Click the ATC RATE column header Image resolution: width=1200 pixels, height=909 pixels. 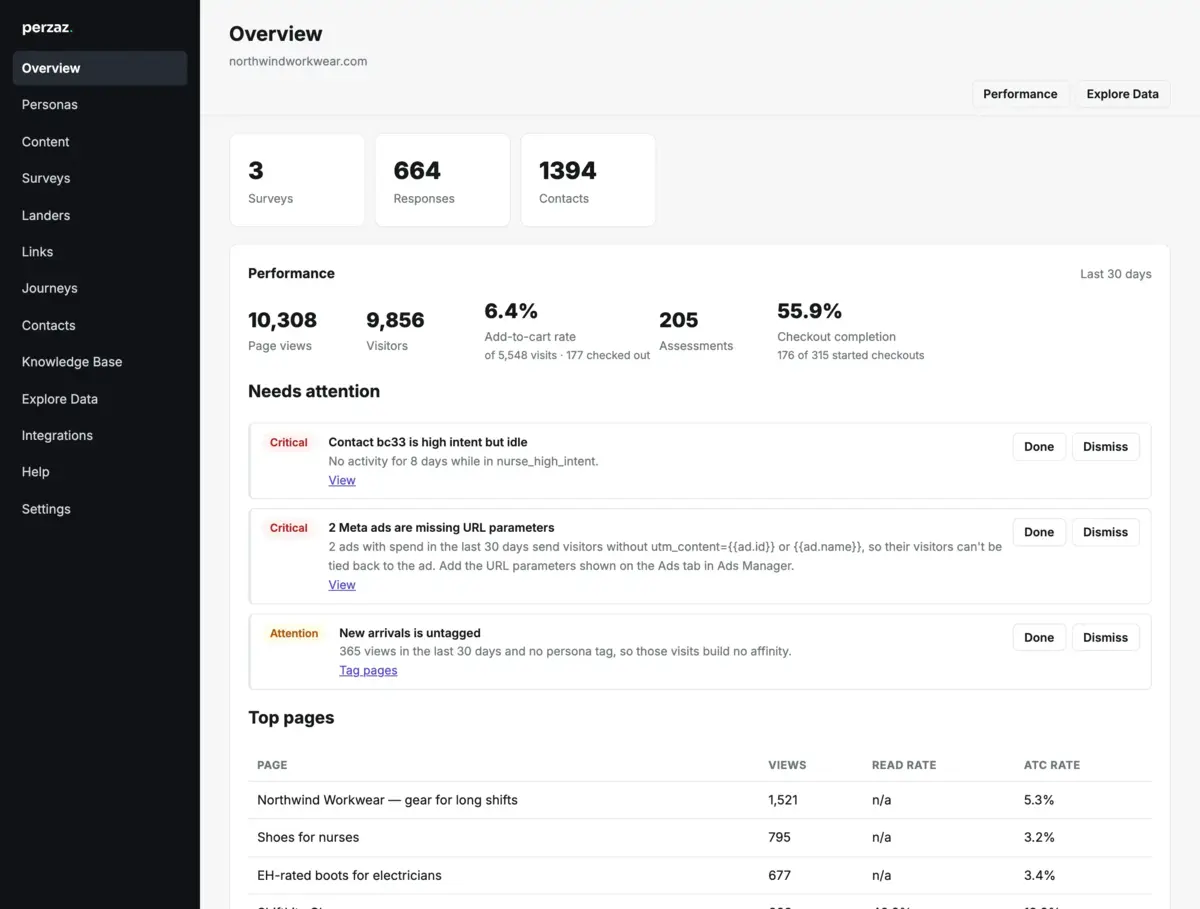pyautogui.click(x=1052, y=765)
